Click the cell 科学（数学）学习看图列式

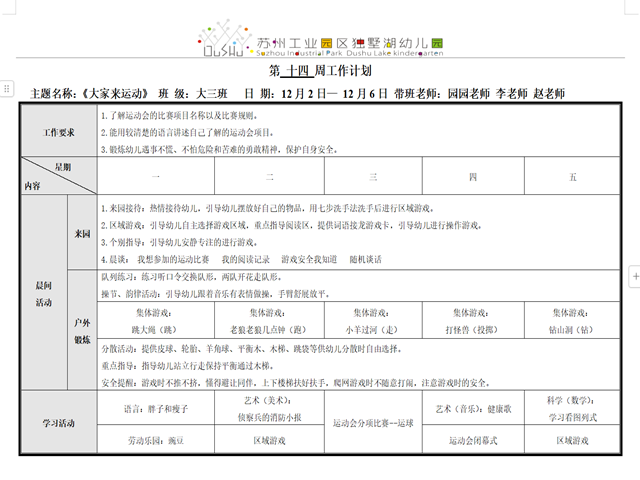coord(572,409)
